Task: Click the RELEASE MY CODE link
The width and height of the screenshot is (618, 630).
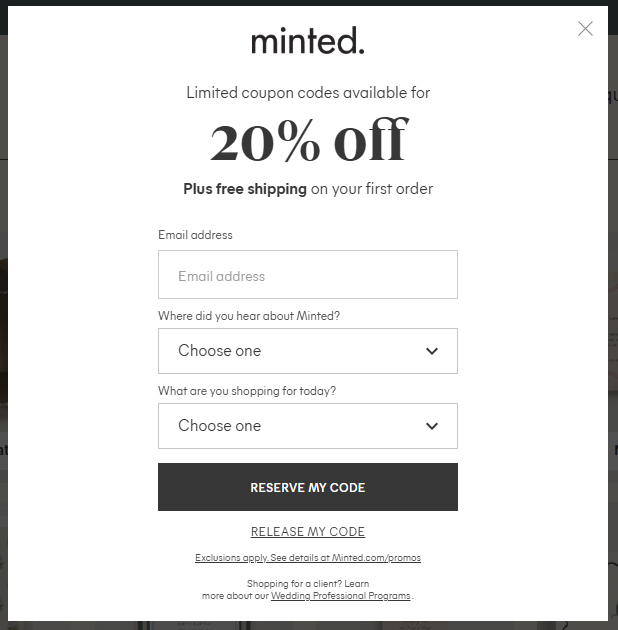Action: [308, 532]
